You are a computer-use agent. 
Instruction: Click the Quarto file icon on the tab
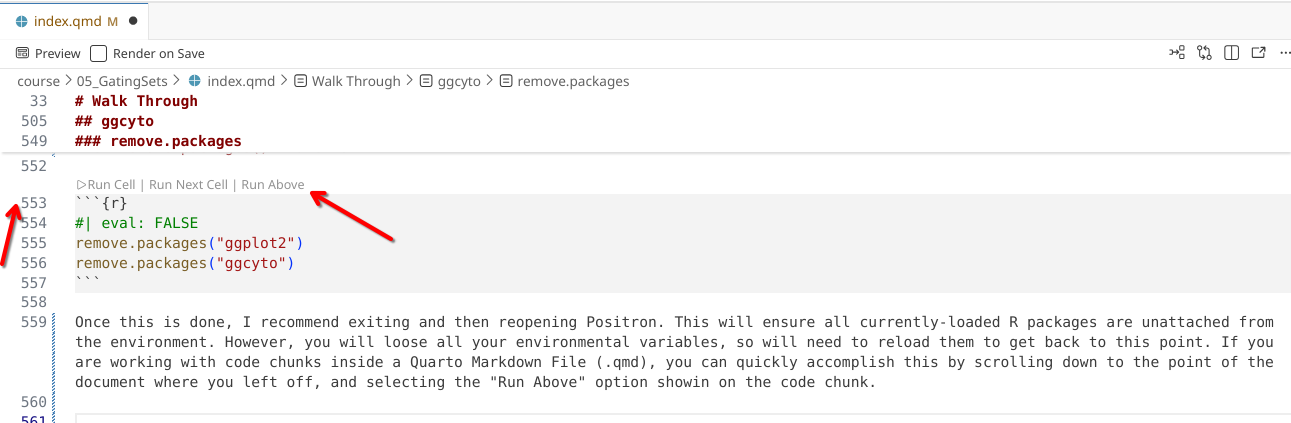pyautogui.click(x=22, y=21)
